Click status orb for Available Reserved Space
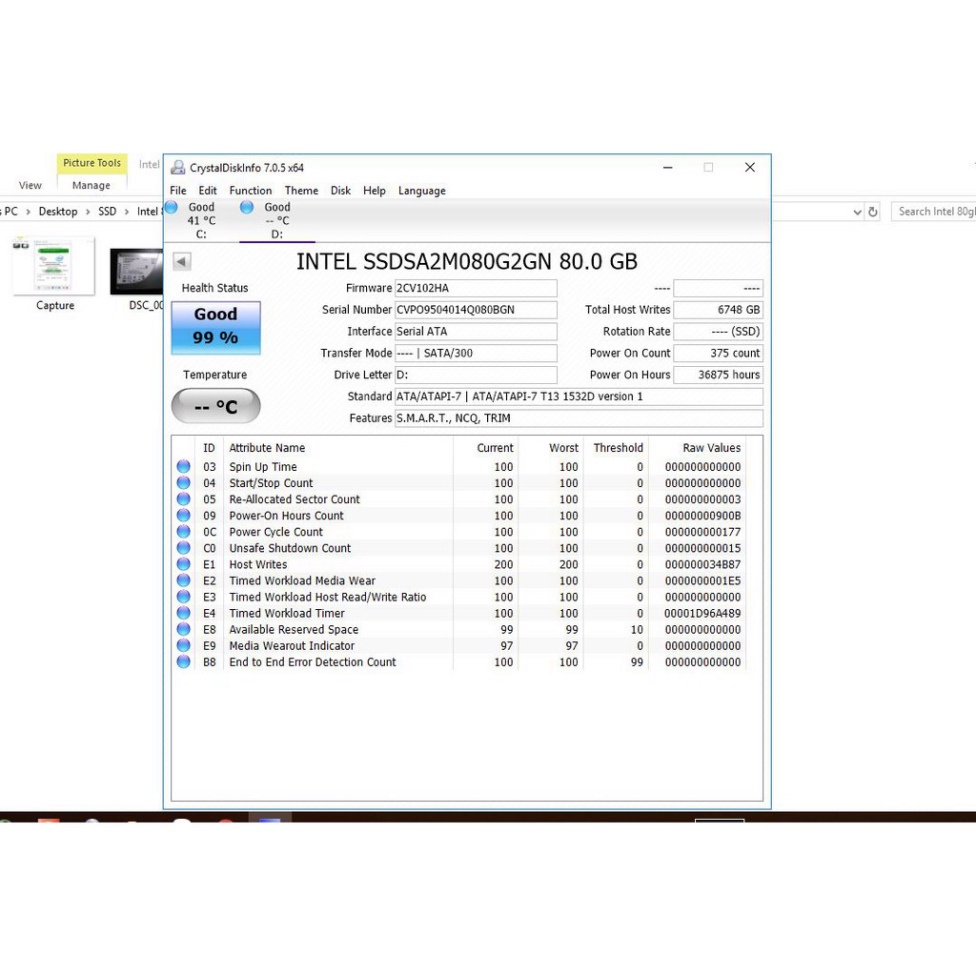 [x=183, y=629]
